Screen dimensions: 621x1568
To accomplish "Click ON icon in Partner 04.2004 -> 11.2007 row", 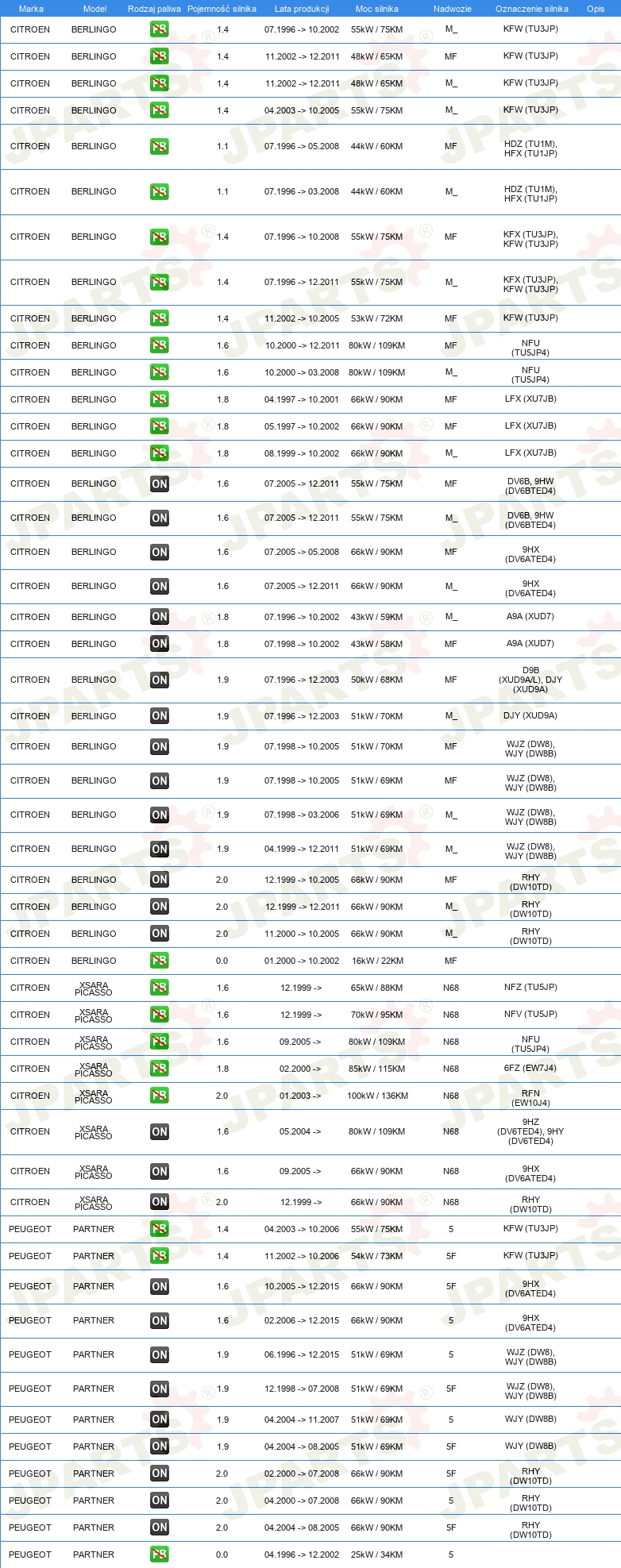I will coord(160,1420).
